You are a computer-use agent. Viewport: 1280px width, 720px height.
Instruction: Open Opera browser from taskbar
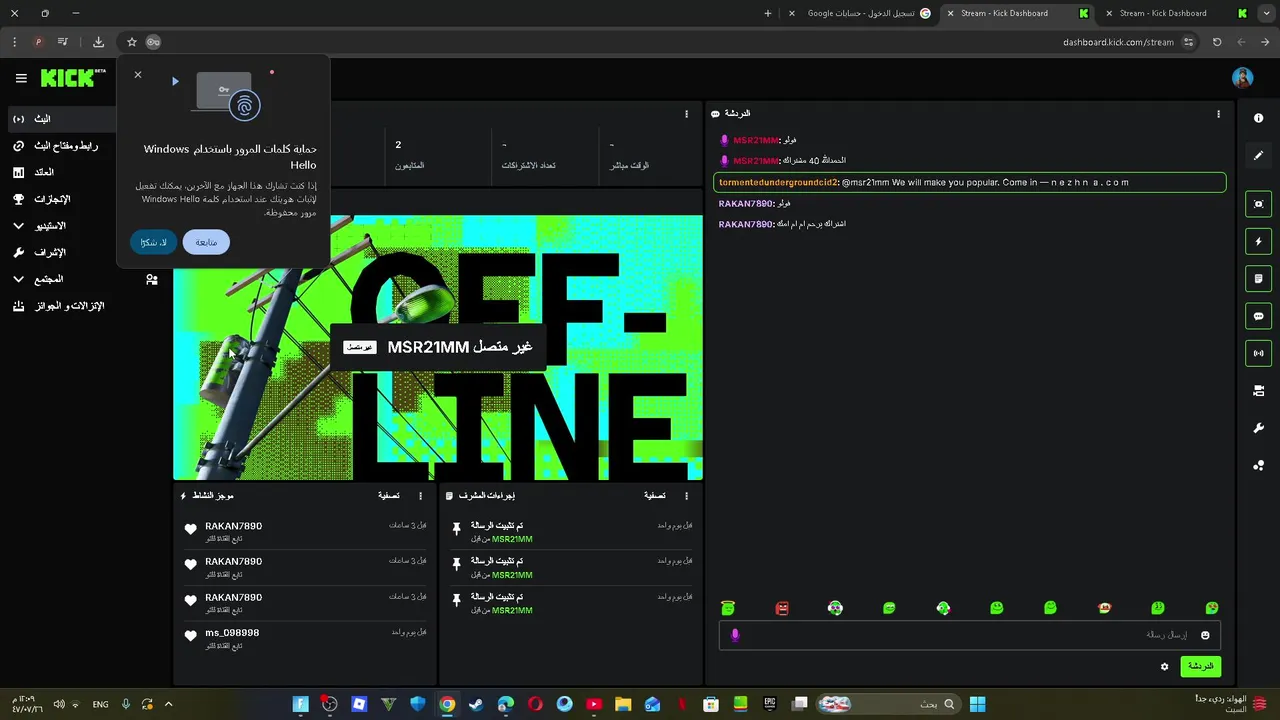pyautogui.click(x=535, y=704)
